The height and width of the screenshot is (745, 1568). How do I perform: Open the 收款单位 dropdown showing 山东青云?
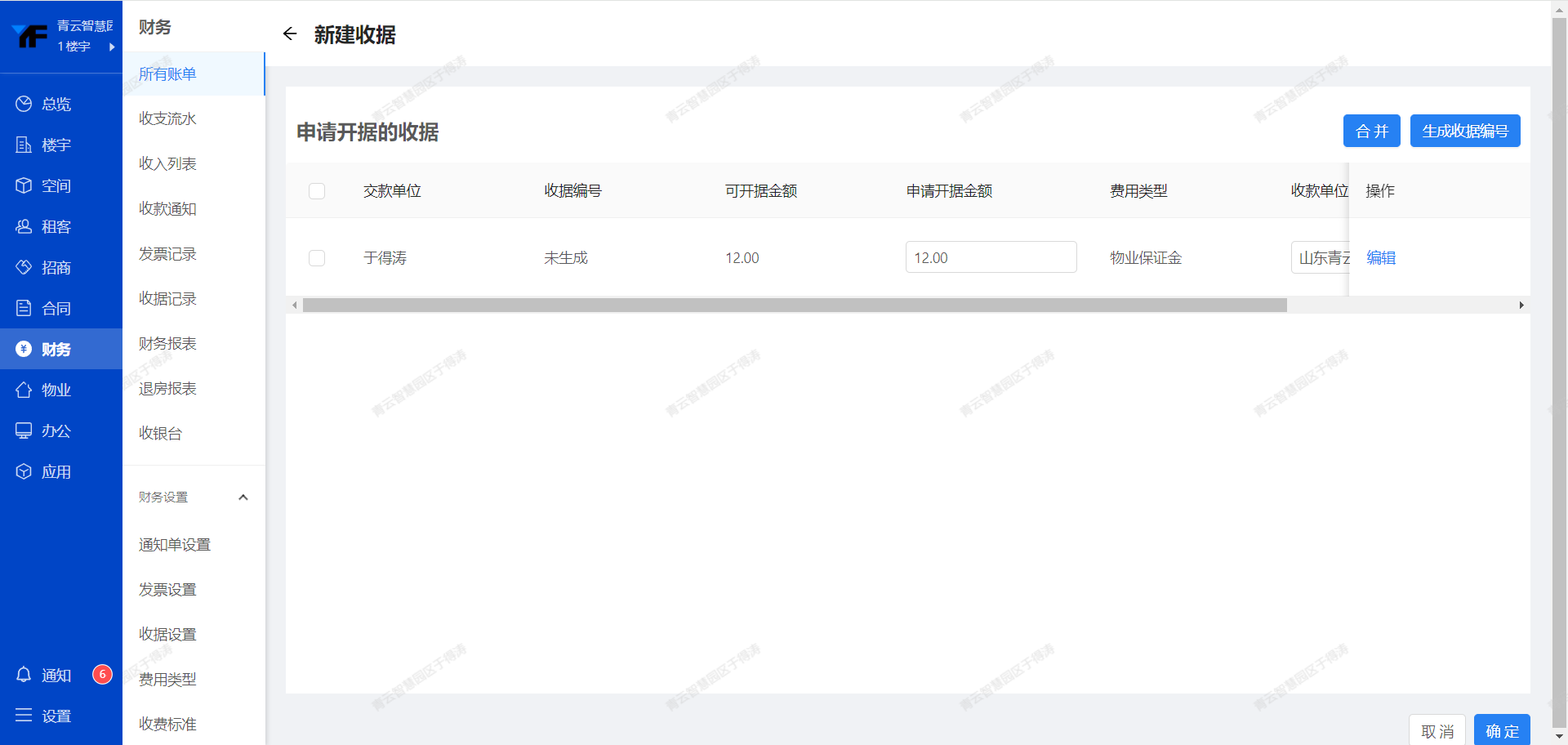point(1320,257)
